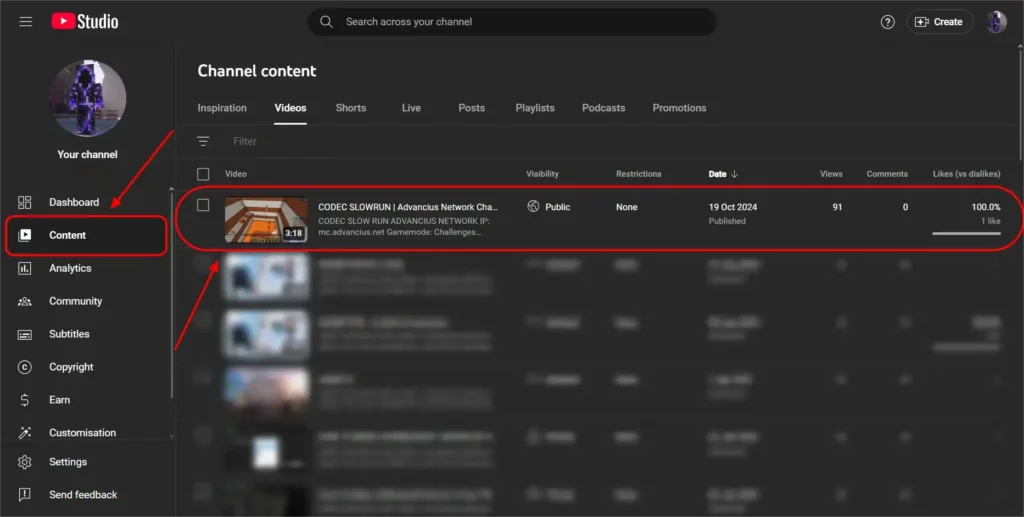Switch to the Shorts tab
Image resolution: width=1024 pixels, height=517 pixels.
click(x=351, y=108)
